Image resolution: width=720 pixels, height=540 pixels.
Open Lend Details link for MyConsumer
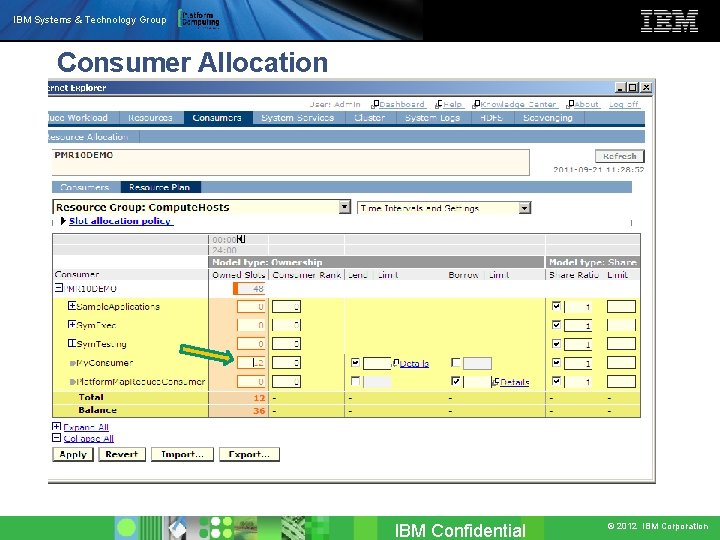coord(414,364)
